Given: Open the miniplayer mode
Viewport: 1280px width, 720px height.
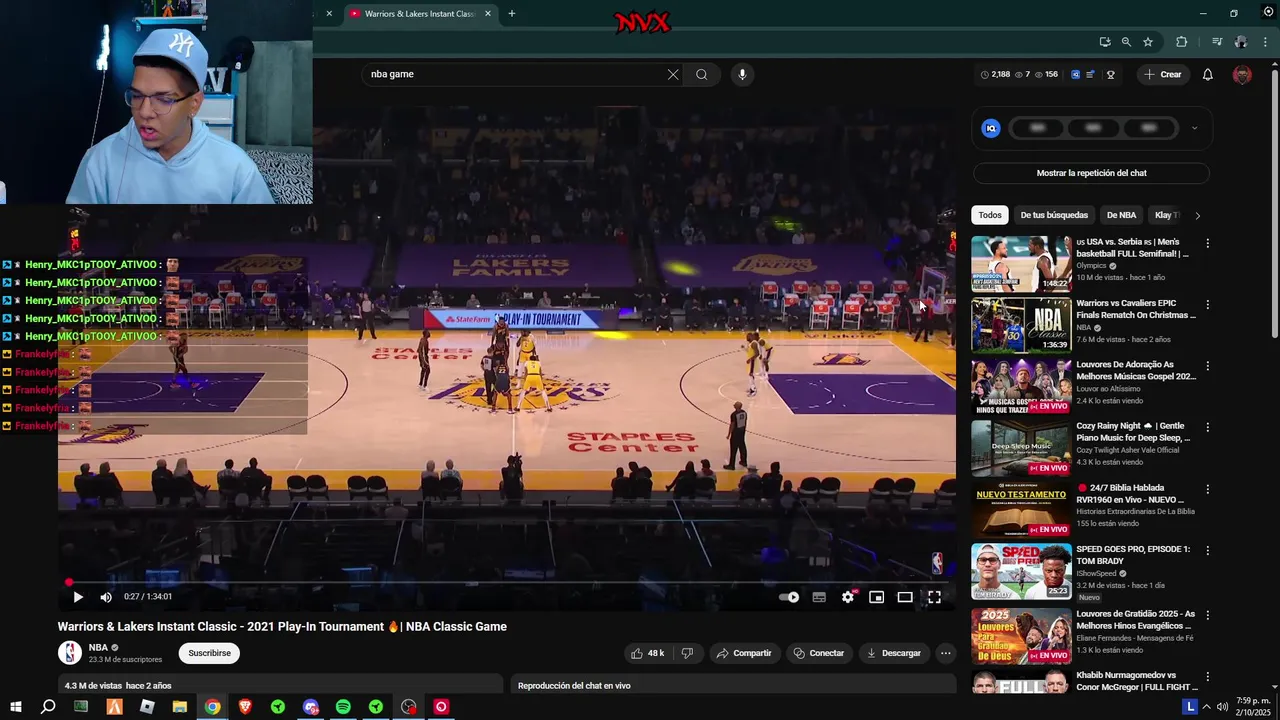Looking at the screenshot, I should click(876, 597).
